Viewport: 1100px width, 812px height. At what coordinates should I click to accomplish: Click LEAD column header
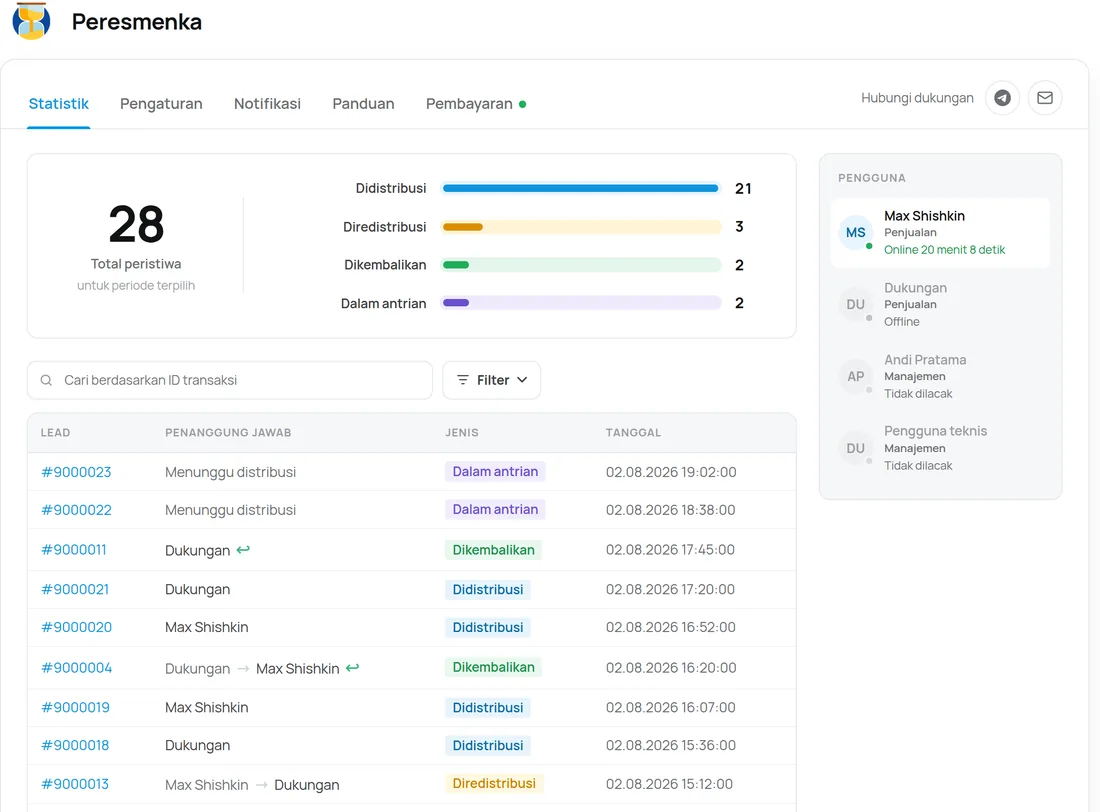click(55, 432)
